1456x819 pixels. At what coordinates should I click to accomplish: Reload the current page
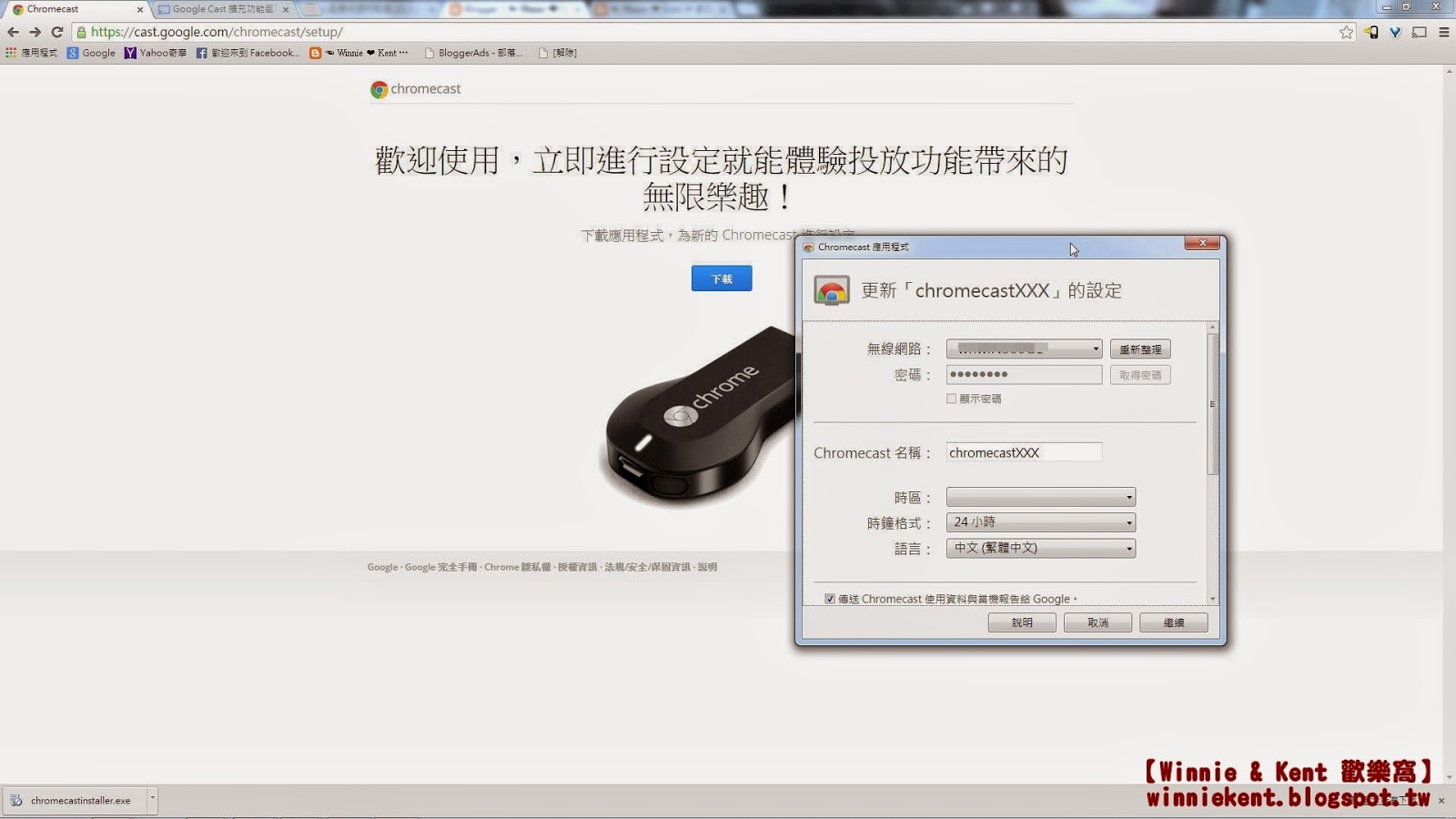pos(56,32)
